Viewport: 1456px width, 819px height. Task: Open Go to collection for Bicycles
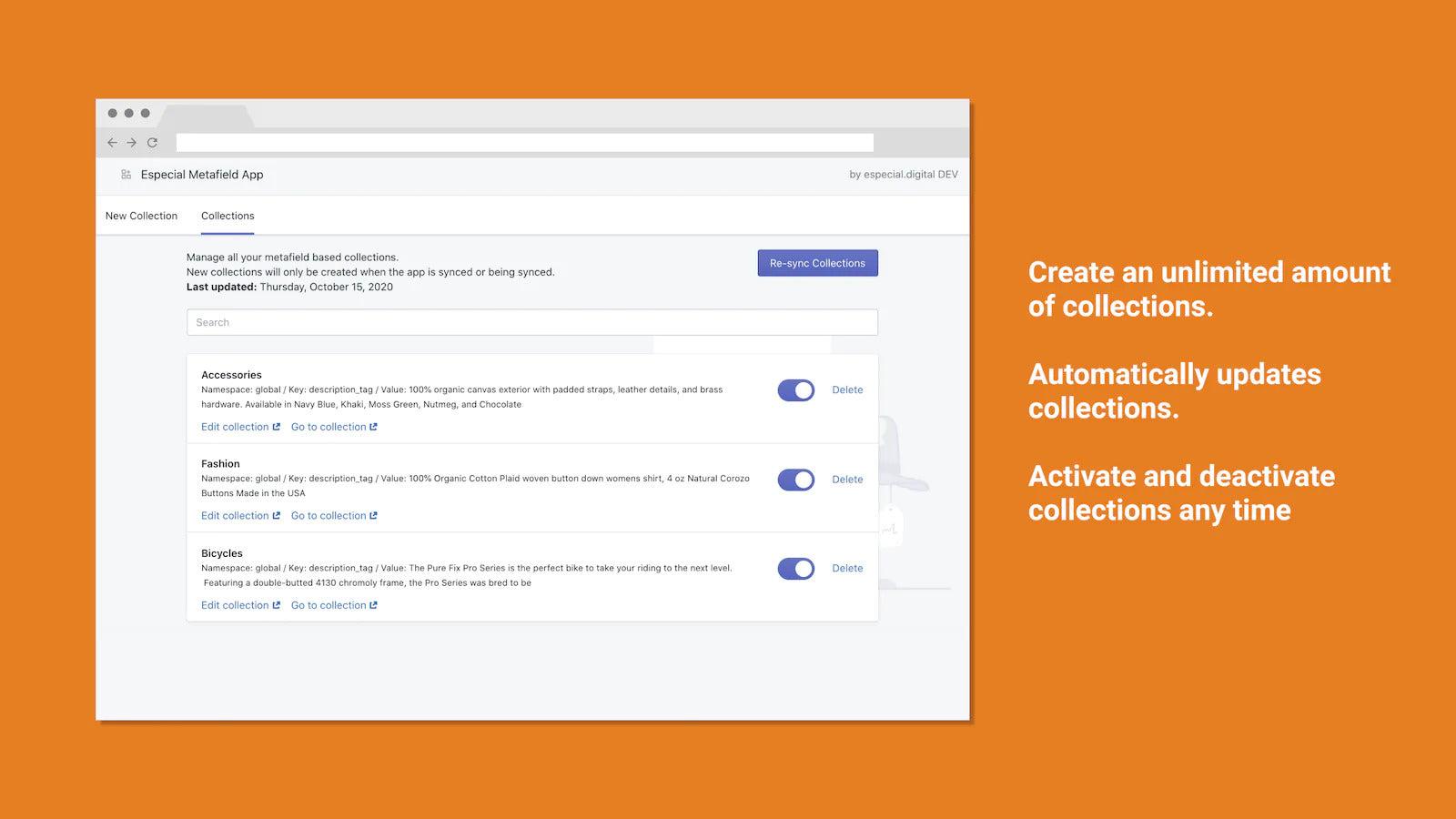(329, 604)
